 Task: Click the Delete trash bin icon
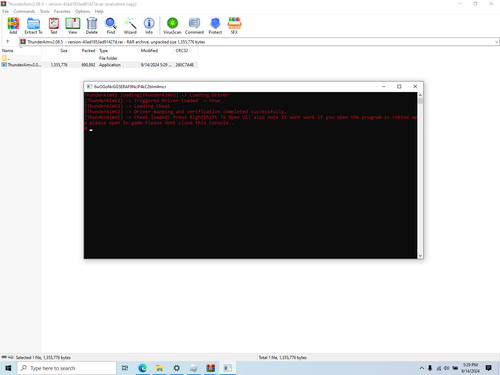[x=92, y=26]
